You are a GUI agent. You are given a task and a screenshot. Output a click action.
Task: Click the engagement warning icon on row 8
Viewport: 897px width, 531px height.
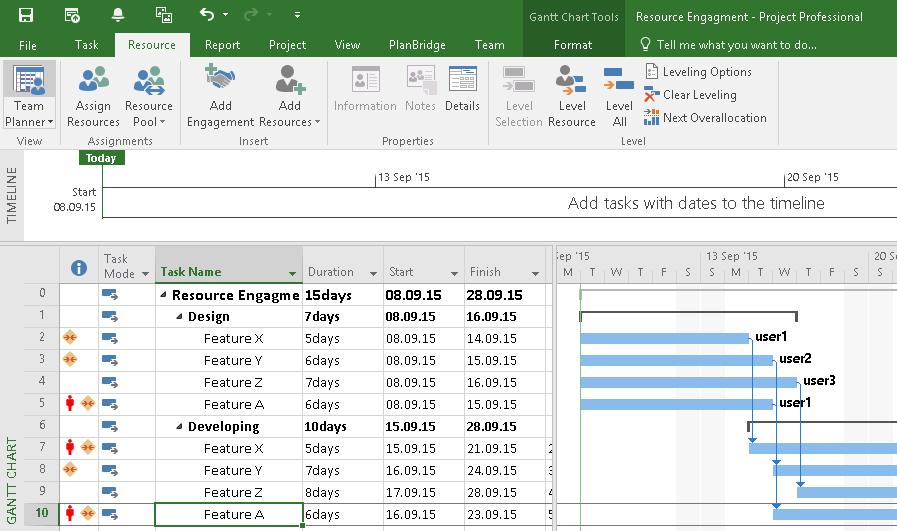(70, 469)
